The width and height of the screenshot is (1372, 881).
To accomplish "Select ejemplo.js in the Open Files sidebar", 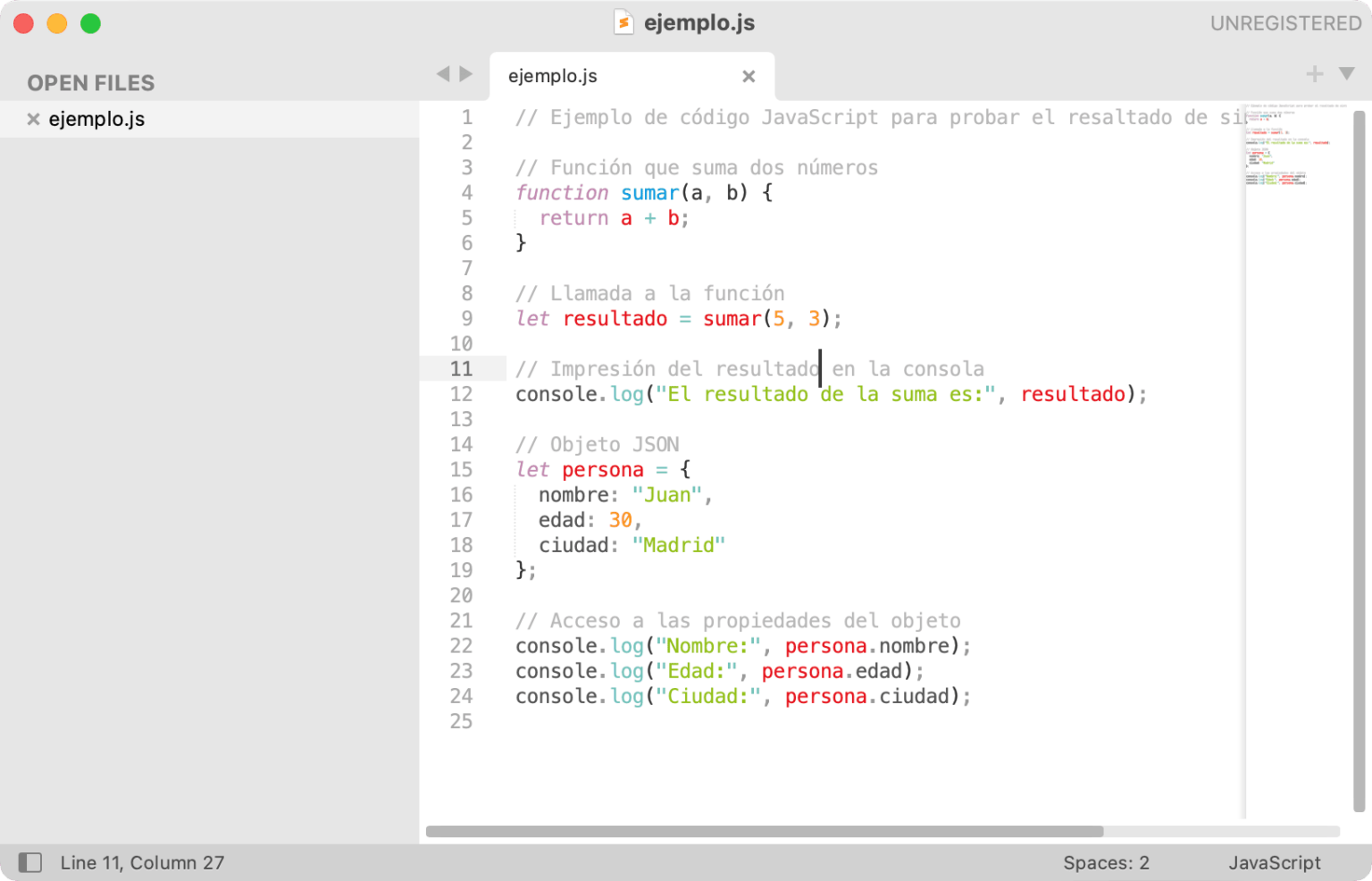I will pos(96,119).
